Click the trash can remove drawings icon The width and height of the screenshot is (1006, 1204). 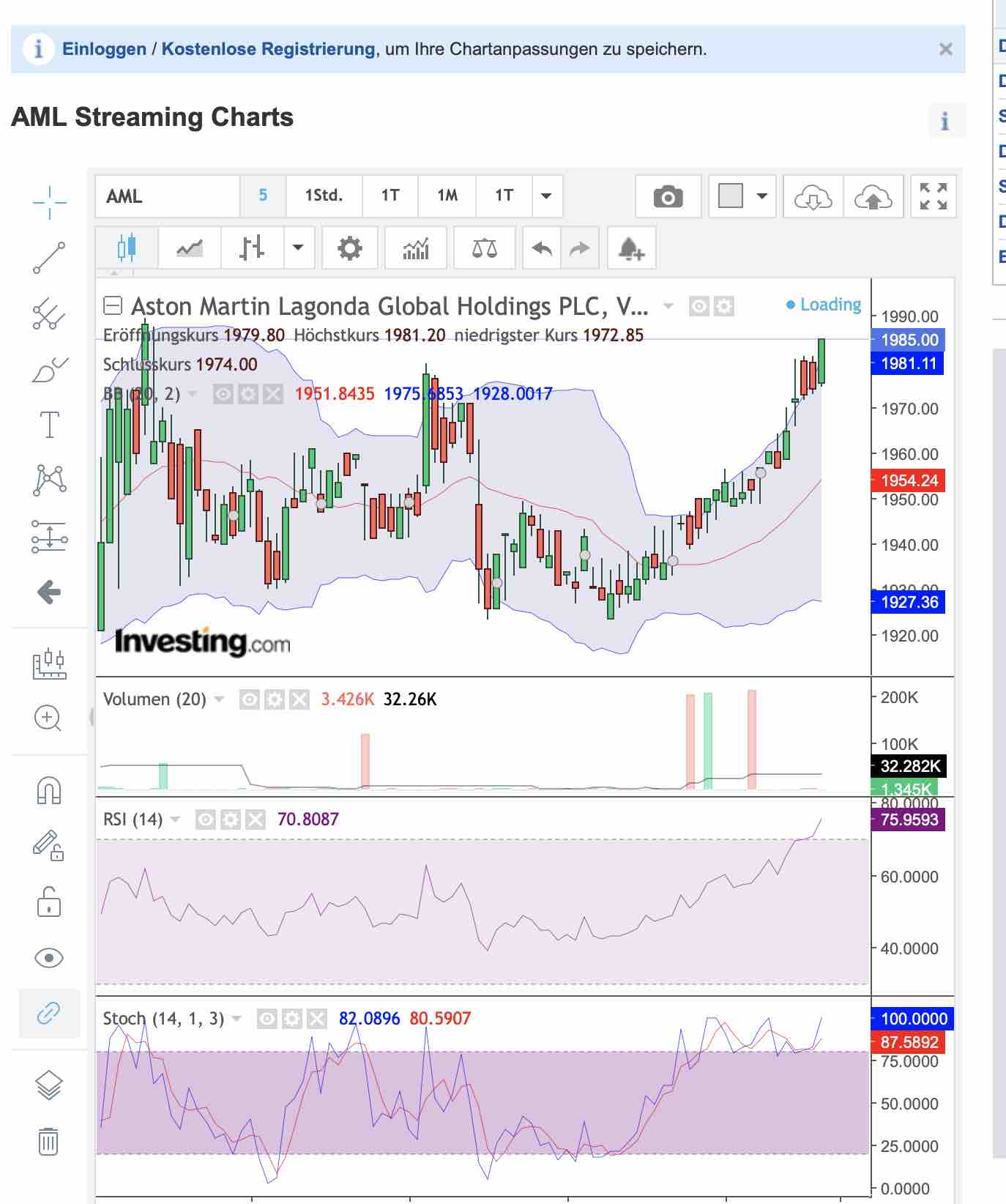click(49, 1141)
